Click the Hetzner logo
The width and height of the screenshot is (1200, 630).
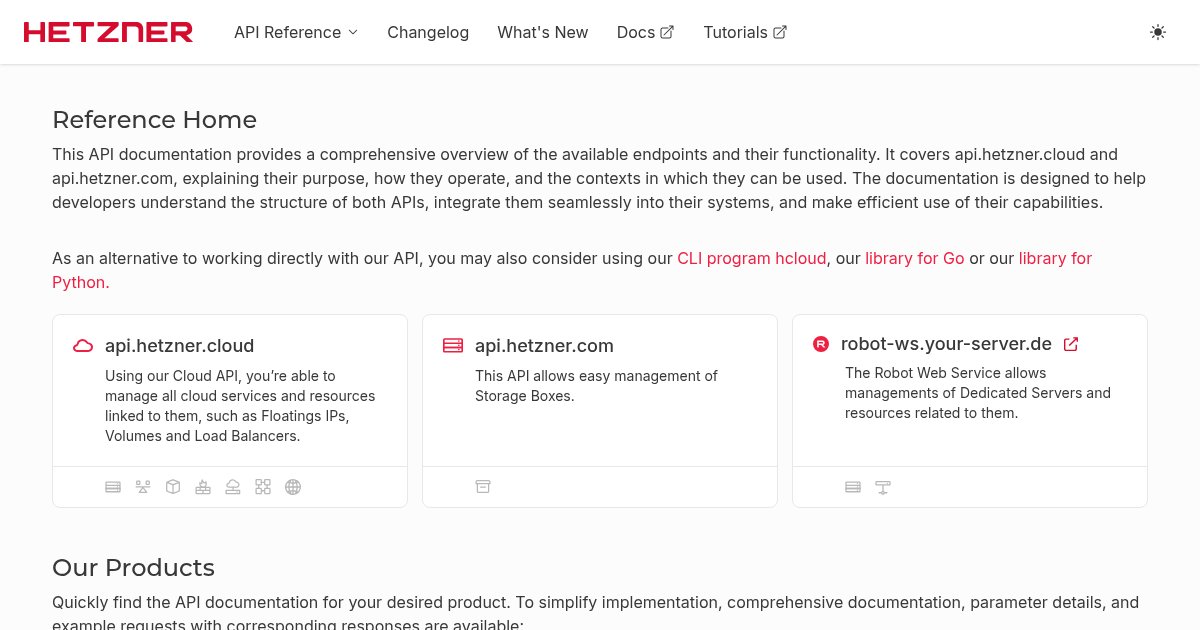(108, 32)
